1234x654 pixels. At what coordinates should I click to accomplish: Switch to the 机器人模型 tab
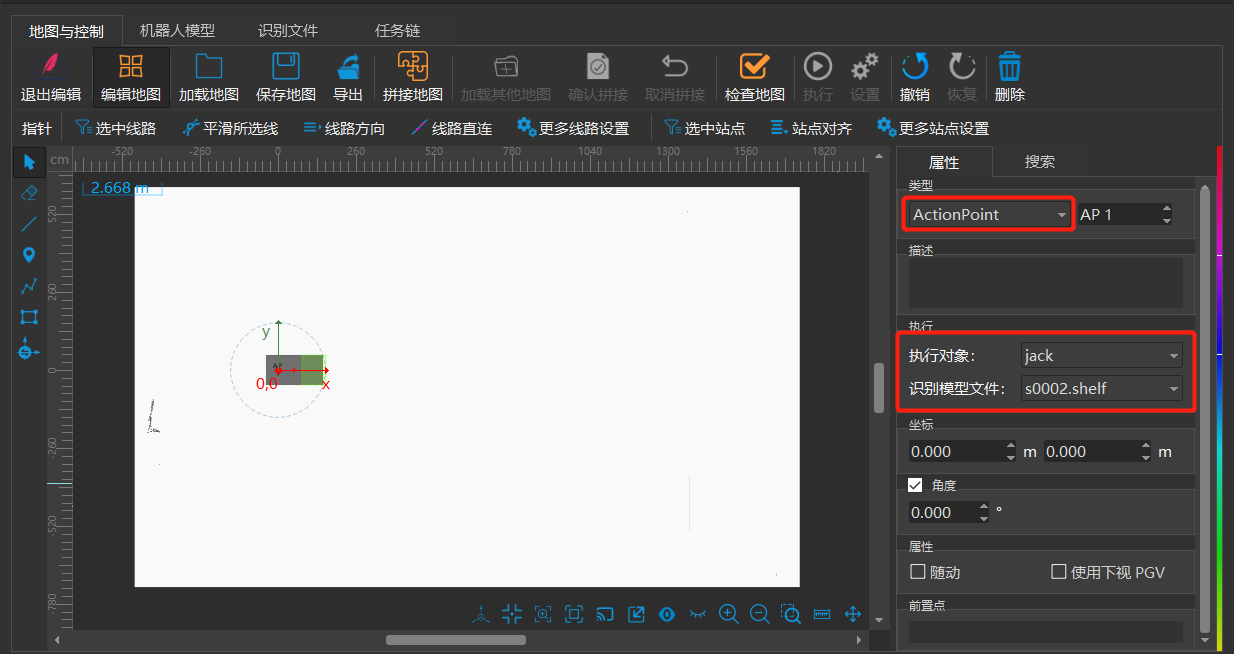(177, 30)
